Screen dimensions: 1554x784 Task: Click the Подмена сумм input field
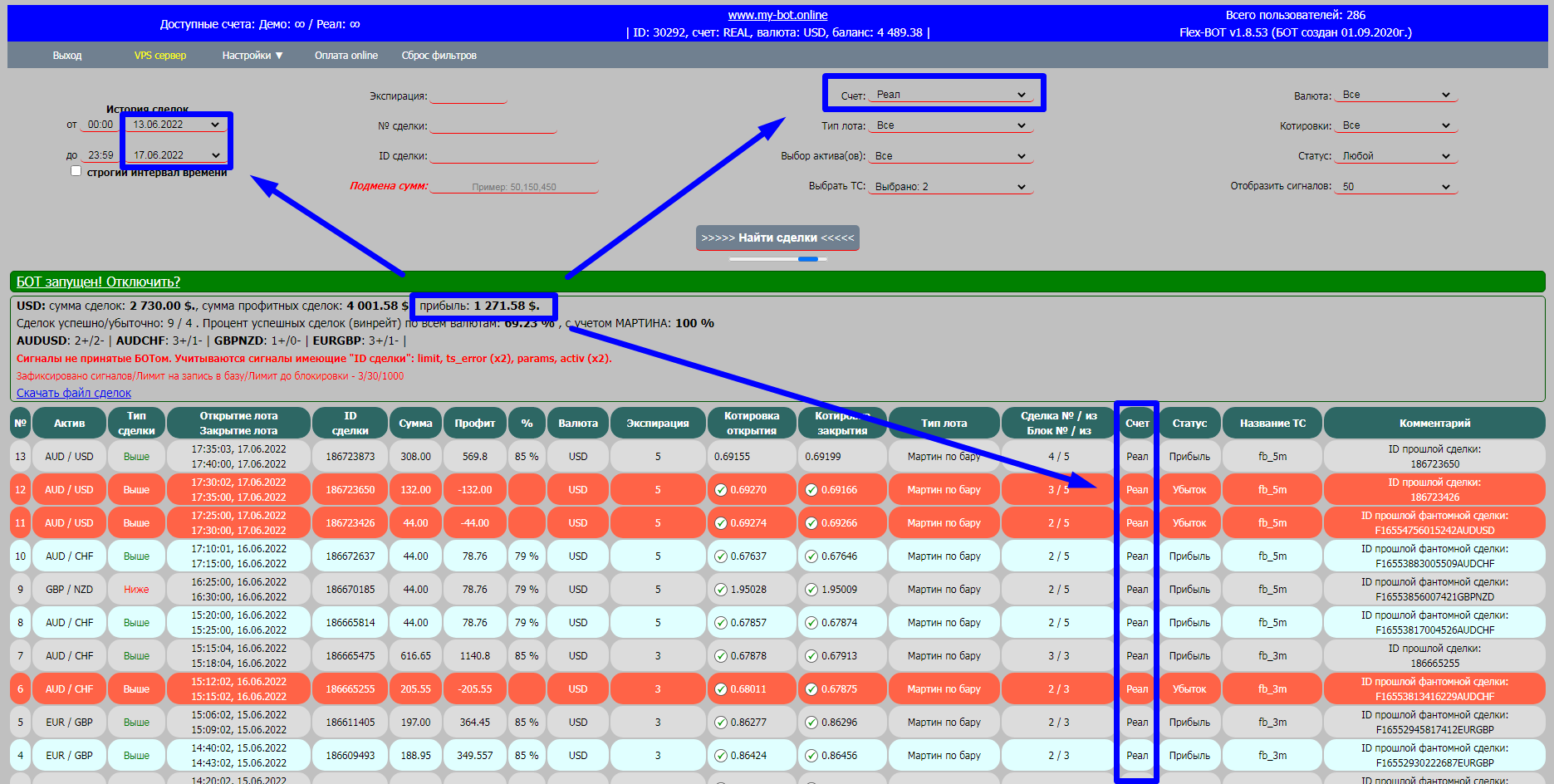click(x=514, y=186)
